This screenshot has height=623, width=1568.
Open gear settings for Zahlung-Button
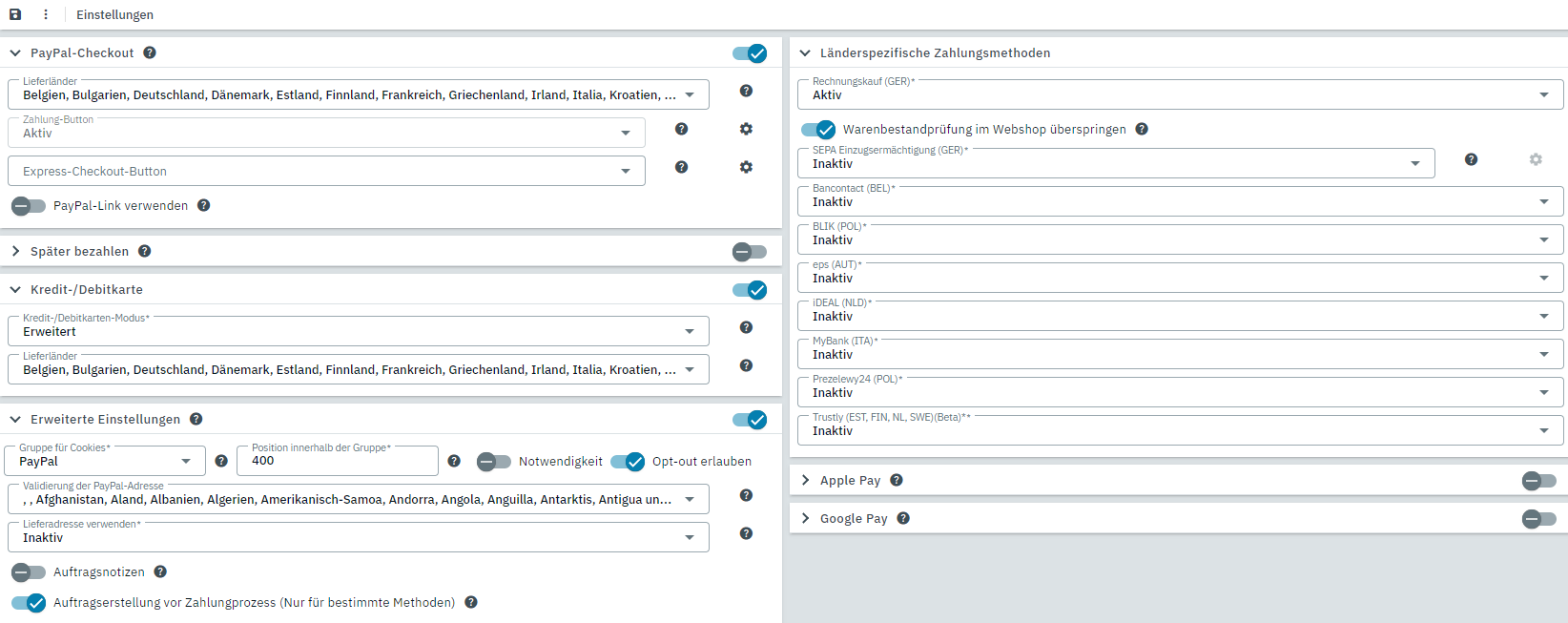tap(746, 129)
